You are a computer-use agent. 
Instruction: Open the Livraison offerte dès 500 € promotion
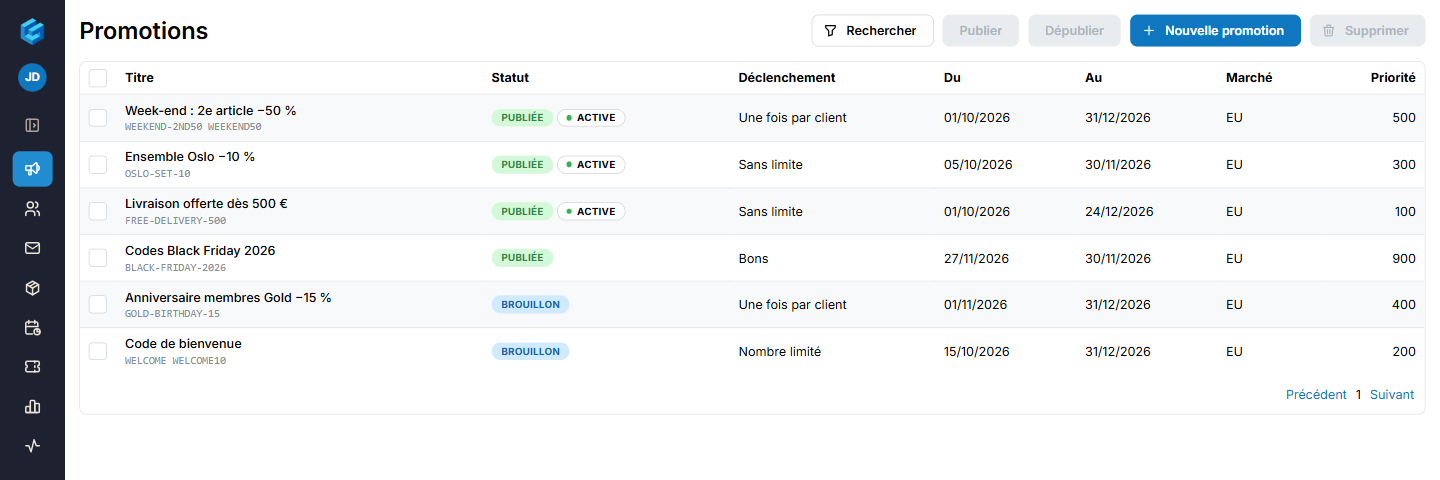206,204
